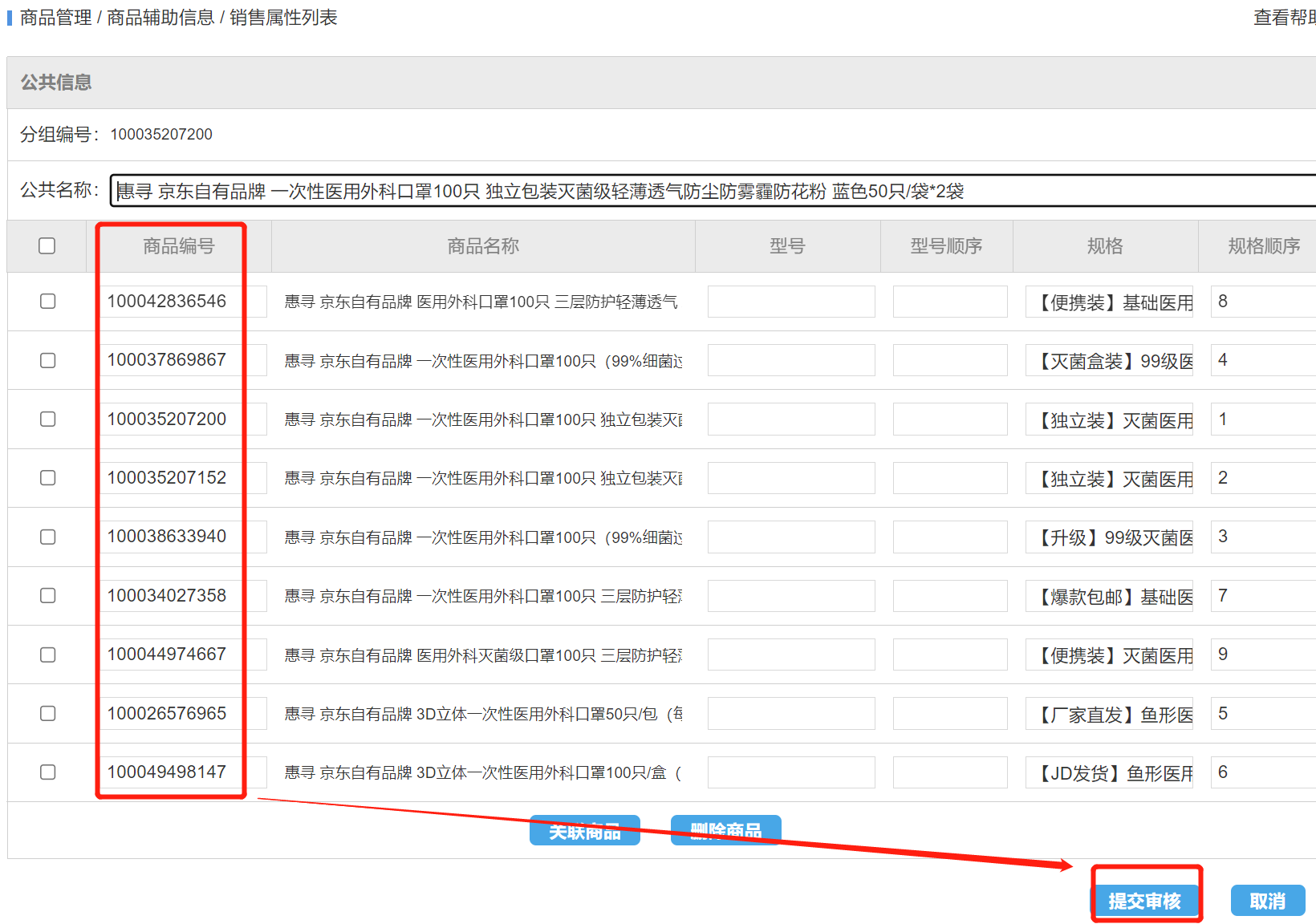This screenshot has height=924, width=1316.
Task: Click 商品辅助信息 in the breadcrumb
Action: (160, 18)
